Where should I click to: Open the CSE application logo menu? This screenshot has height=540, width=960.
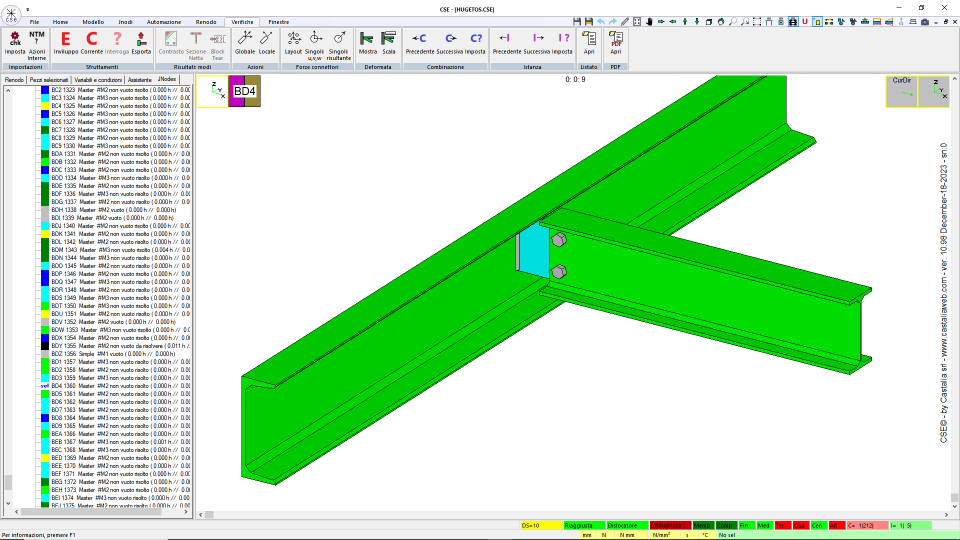11,14
